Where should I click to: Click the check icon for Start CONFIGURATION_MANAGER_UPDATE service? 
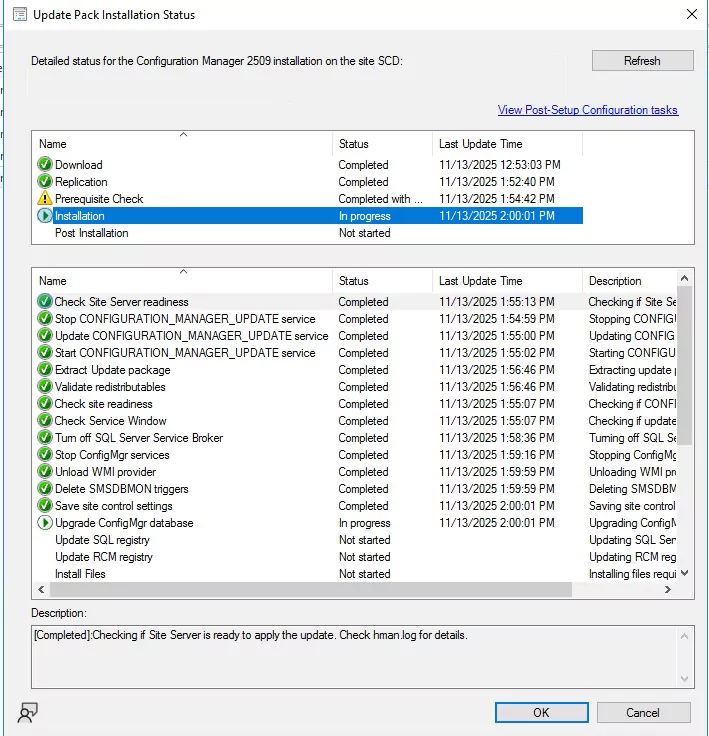pyautogui.click(x=45, y=353)
